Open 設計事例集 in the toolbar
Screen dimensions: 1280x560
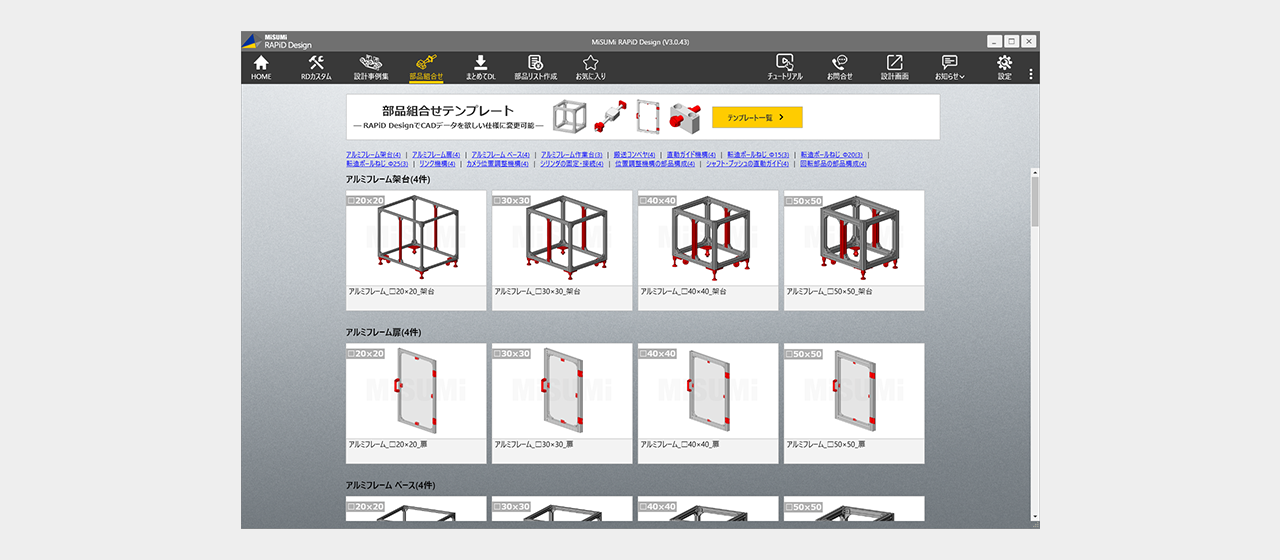[371, 66]
